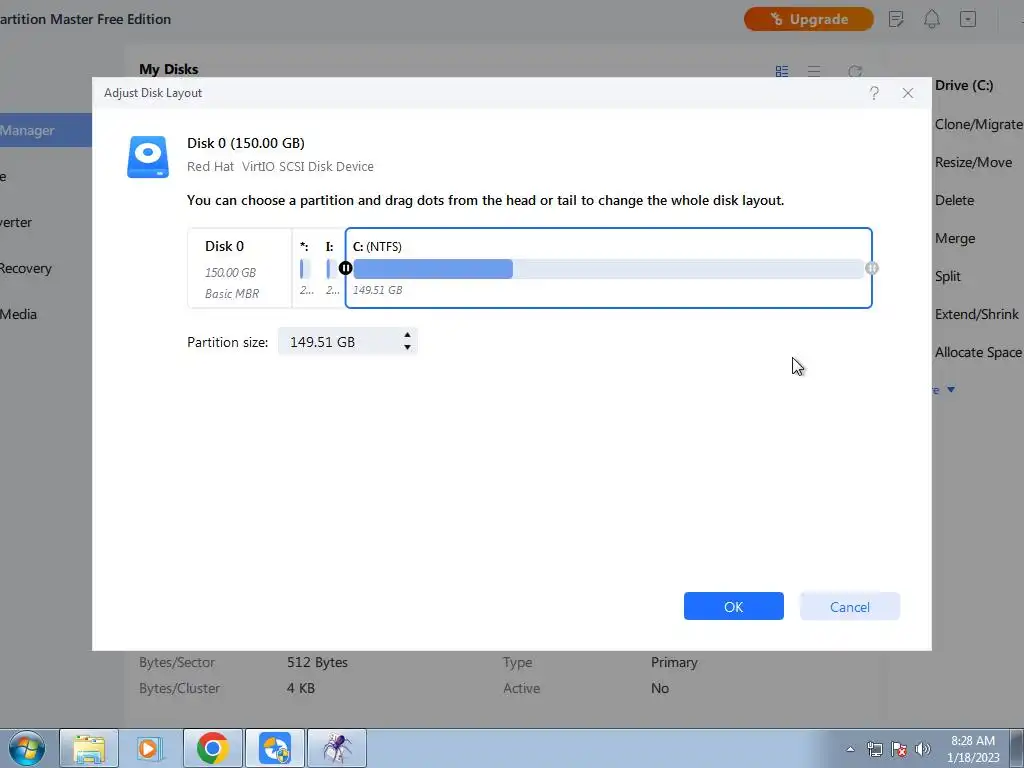The image size is (1024, 768).
Task: Grab the head dot of C: partition
Action: coord(345,268)
